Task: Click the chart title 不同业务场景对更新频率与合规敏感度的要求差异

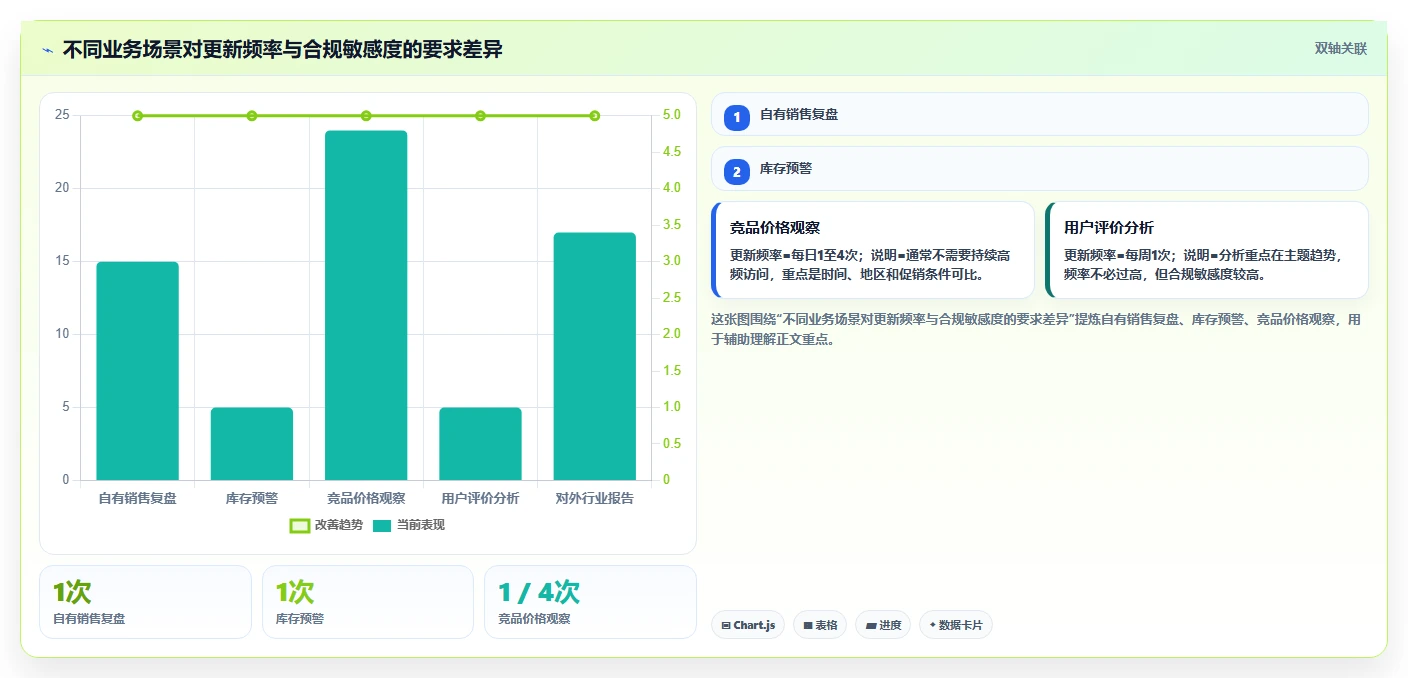Action: (x=283, y=50)
